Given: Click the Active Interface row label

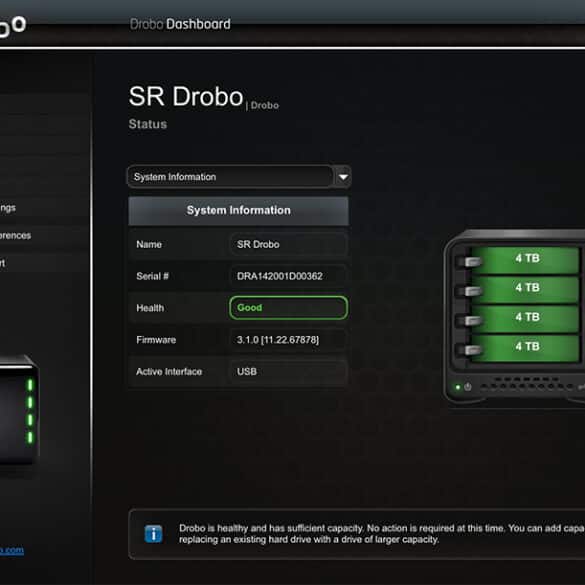Looking at the screenshot, I should [x=169, y=372].
